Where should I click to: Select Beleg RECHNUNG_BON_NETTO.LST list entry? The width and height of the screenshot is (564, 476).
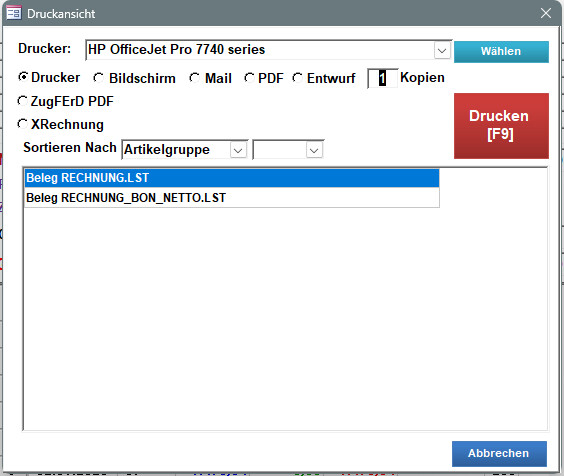232,198
